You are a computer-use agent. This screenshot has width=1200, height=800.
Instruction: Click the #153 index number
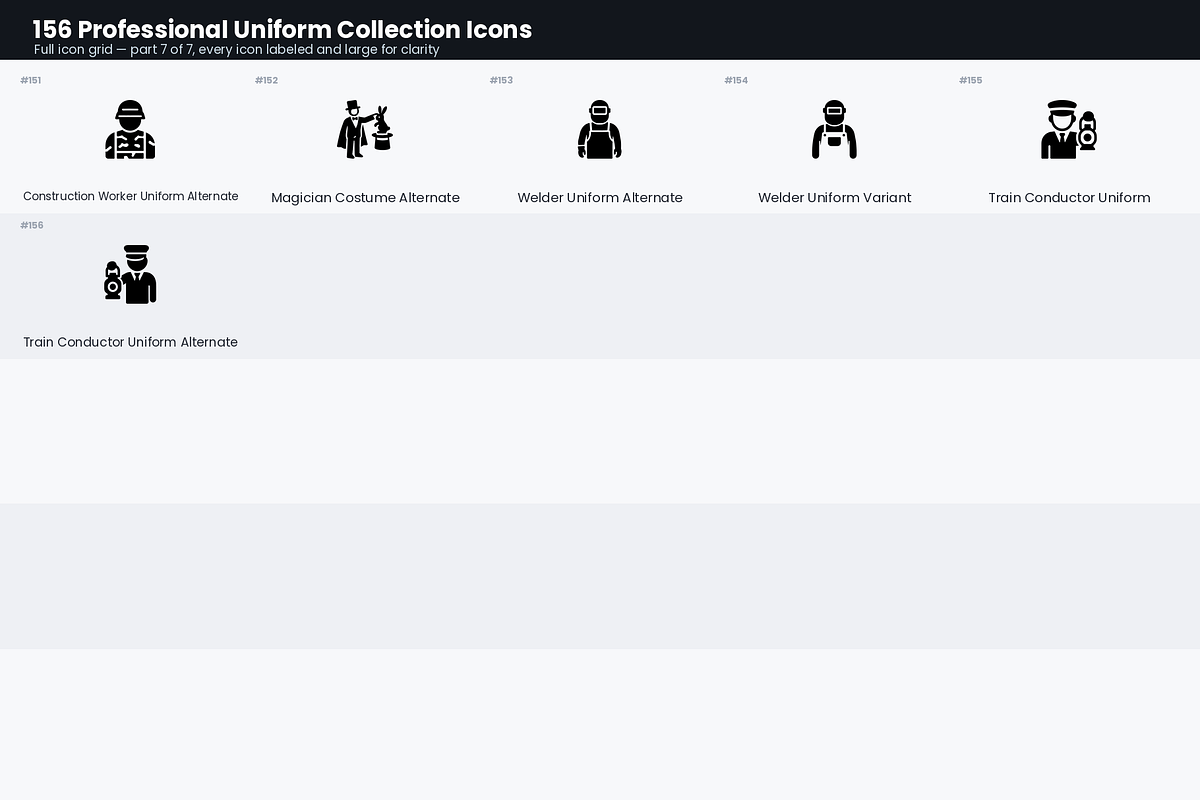501,80
